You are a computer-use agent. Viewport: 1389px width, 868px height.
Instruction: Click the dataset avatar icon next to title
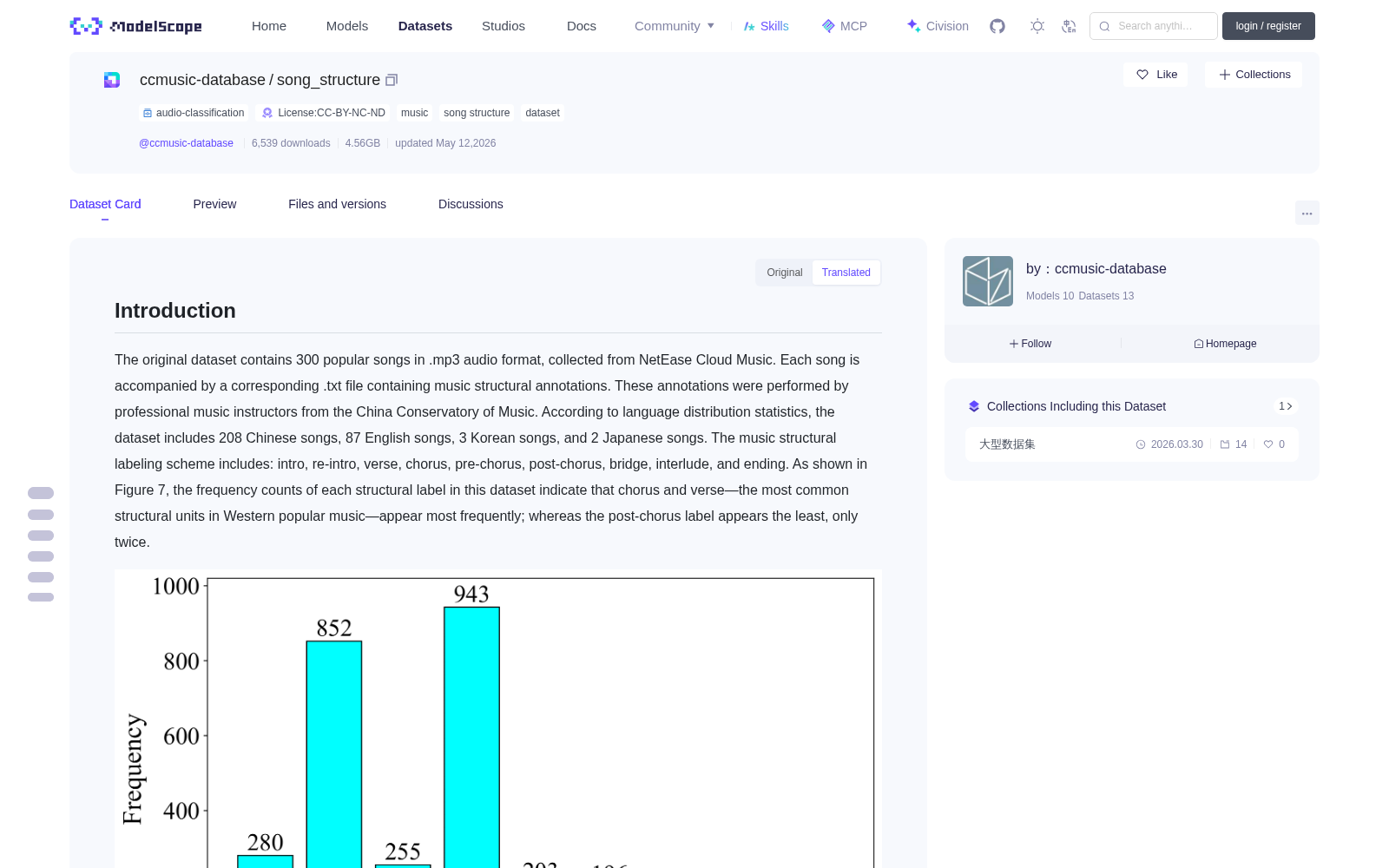click(112, 80)
